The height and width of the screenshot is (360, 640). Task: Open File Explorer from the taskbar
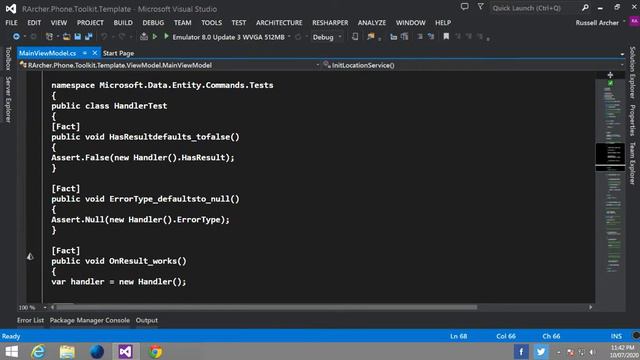pyautogui.click(x=67, y=351)
